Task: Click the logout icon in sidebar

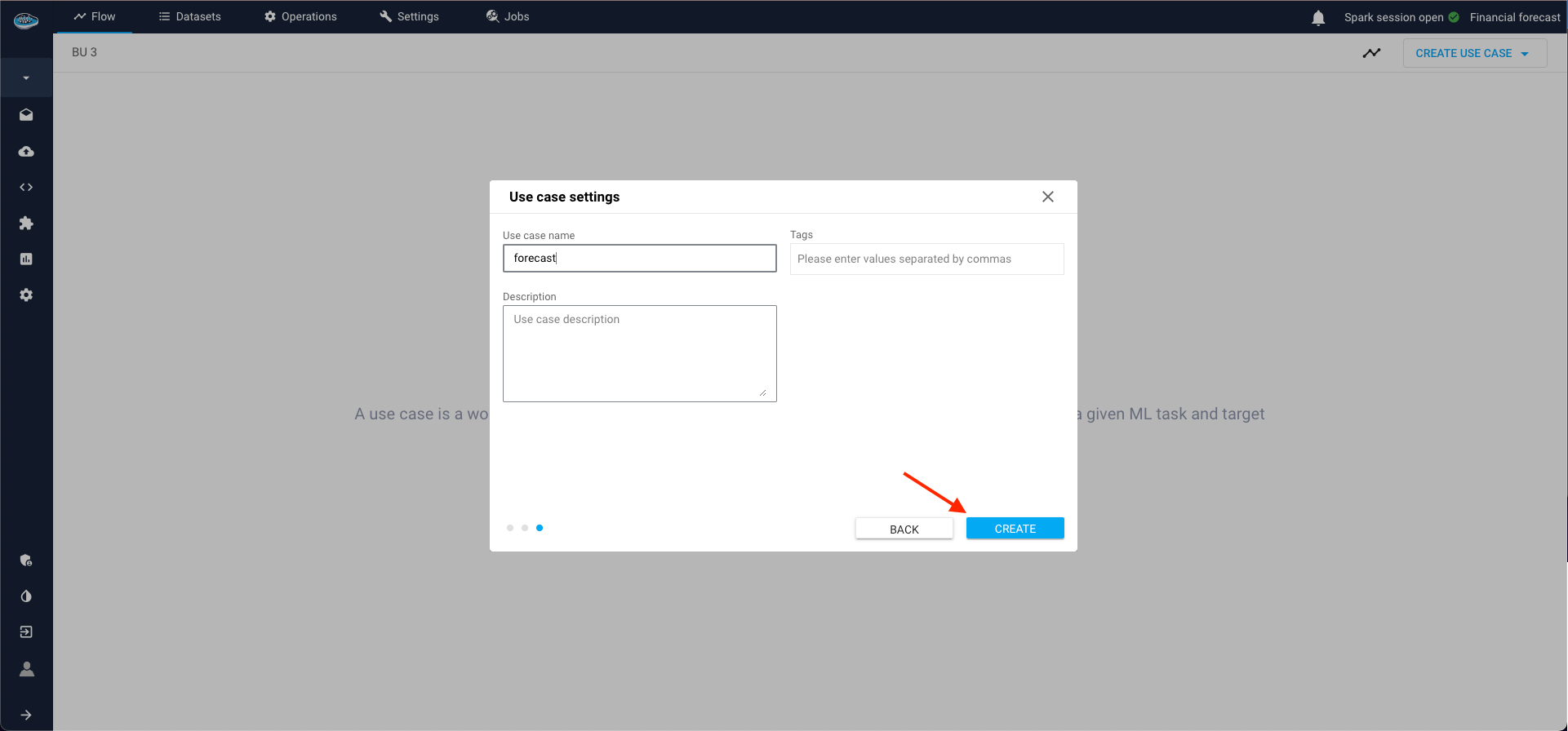Action: pyautogui.click(x=26, y=632)
